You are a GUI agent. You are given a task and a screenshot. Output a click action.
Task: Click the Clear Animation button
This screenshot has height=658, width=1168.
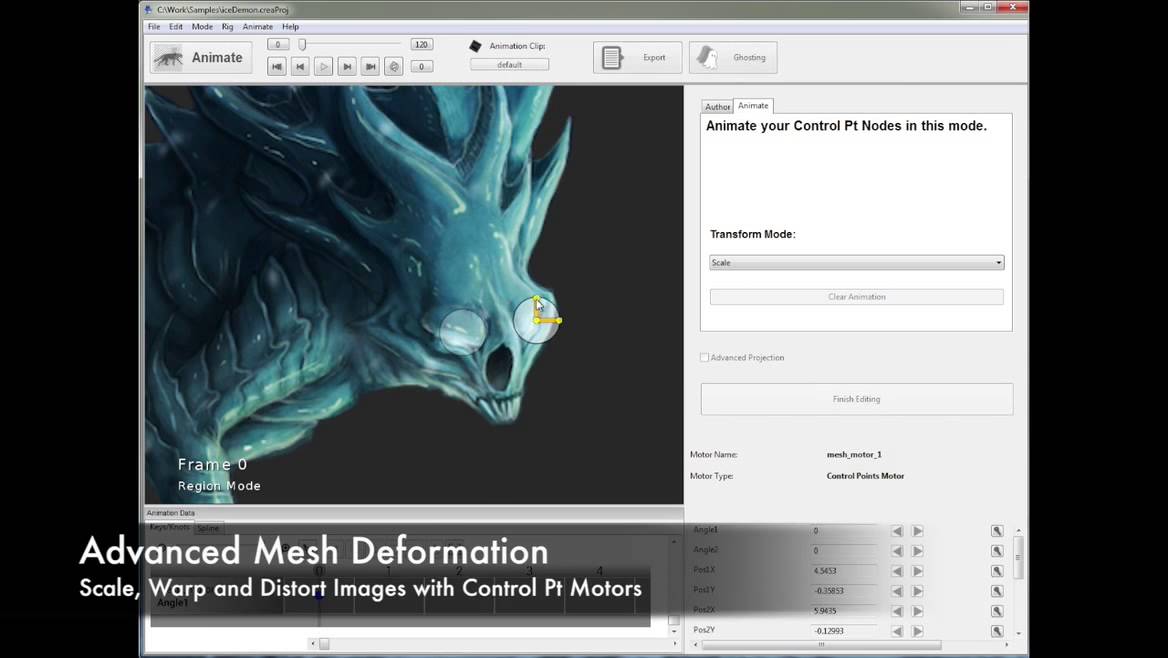tap(857, 297)
